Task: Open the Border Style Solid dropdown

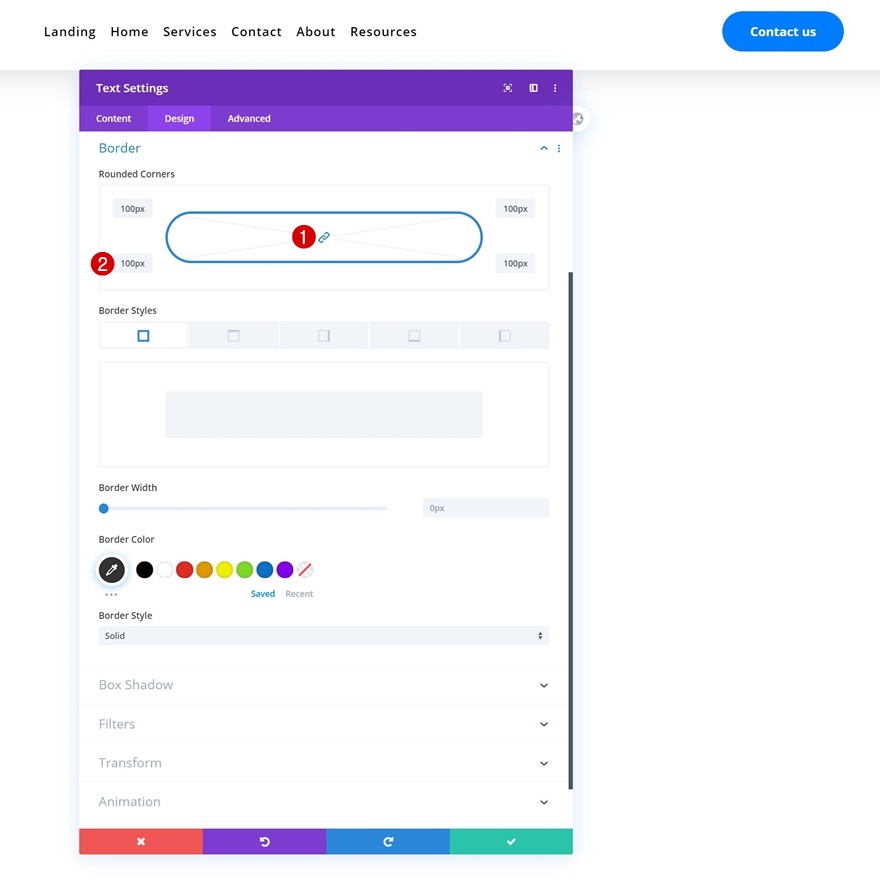Action: point(324,636)
